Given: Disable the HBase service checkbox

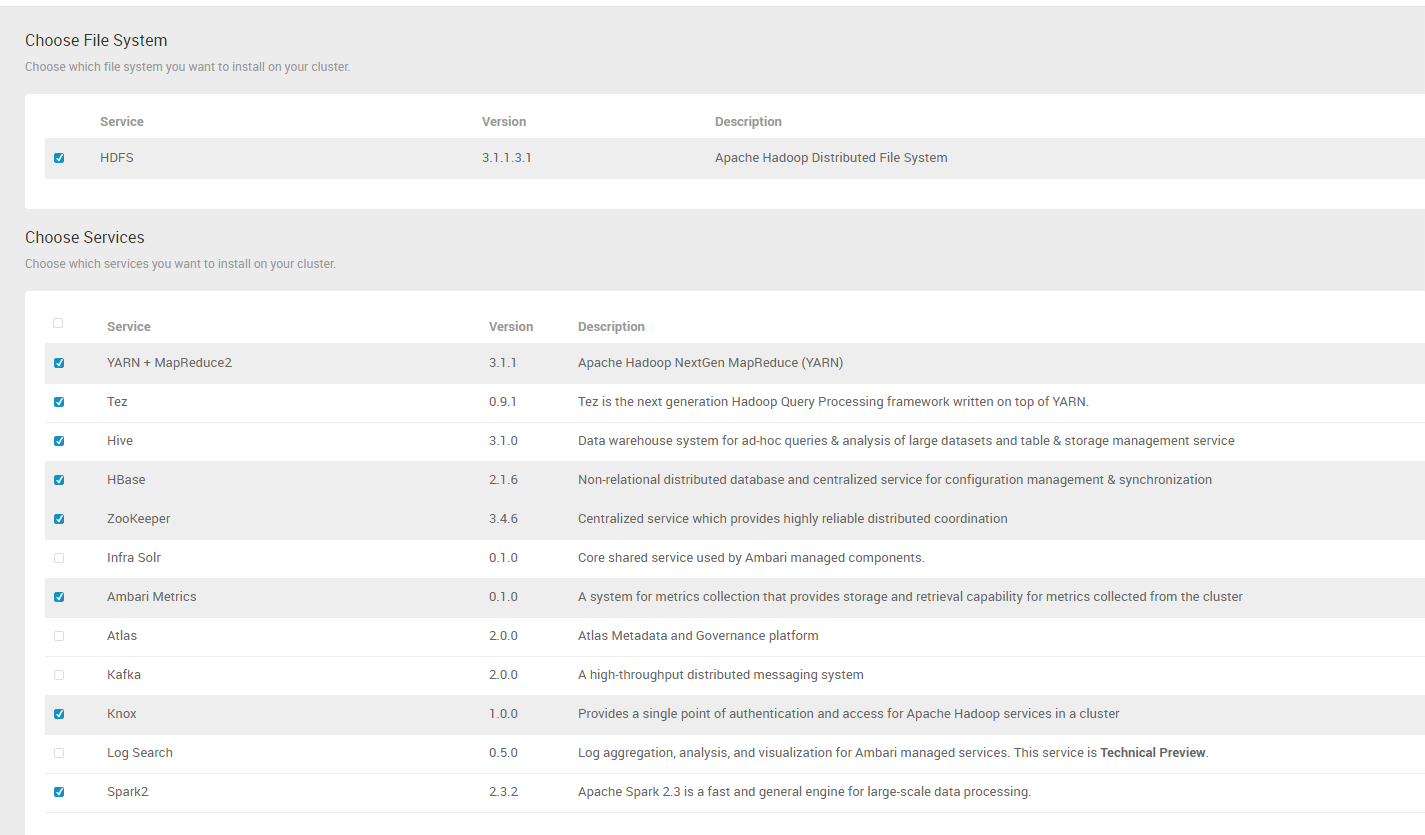Looking at the screenshot, I should pos(59,480).
